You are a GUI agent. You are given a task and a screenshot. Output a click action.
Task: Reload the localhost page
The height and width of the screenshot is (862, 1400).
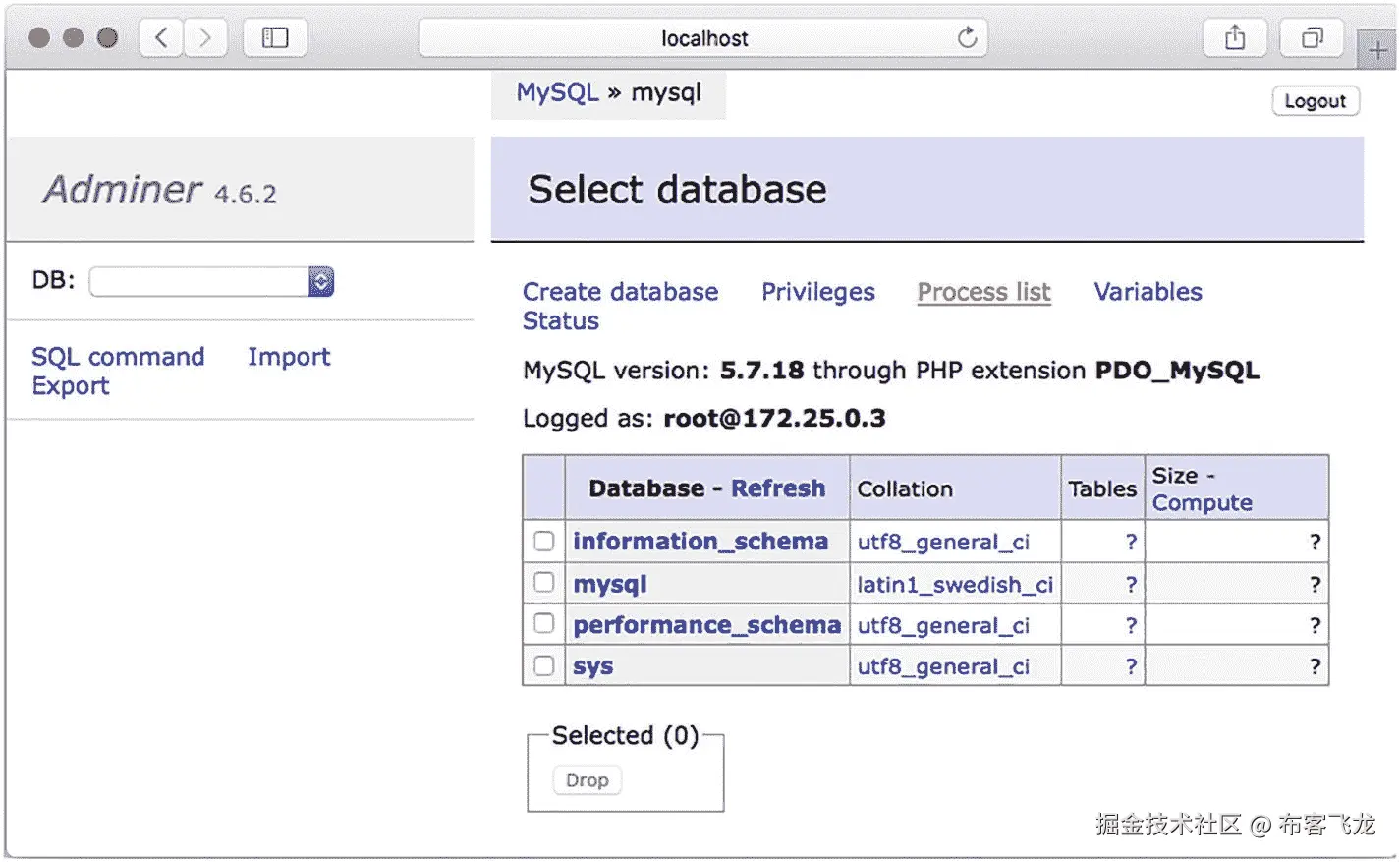968,38
